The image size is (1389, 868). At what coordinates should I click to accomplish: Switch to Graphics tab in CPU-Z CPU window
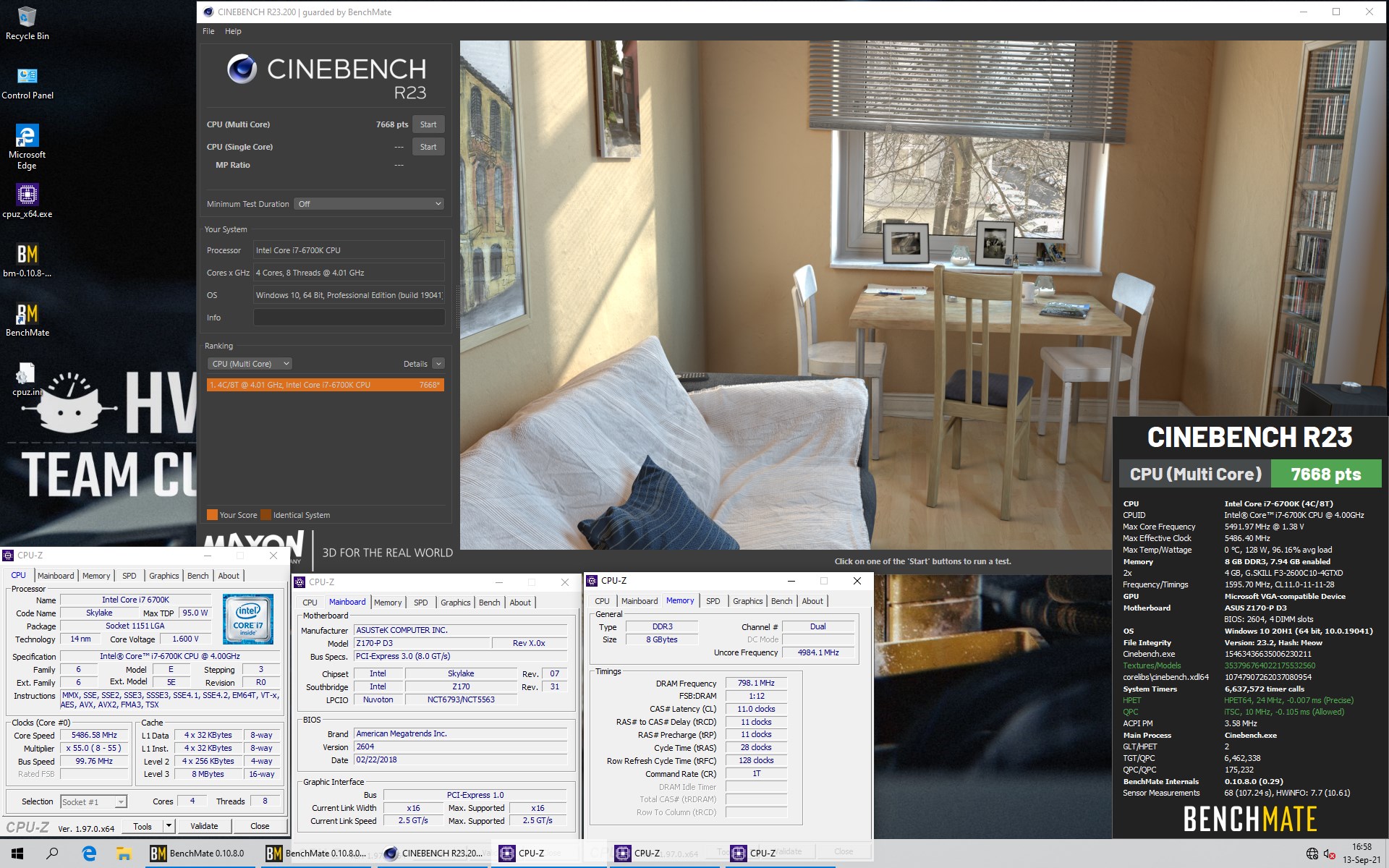163,576
